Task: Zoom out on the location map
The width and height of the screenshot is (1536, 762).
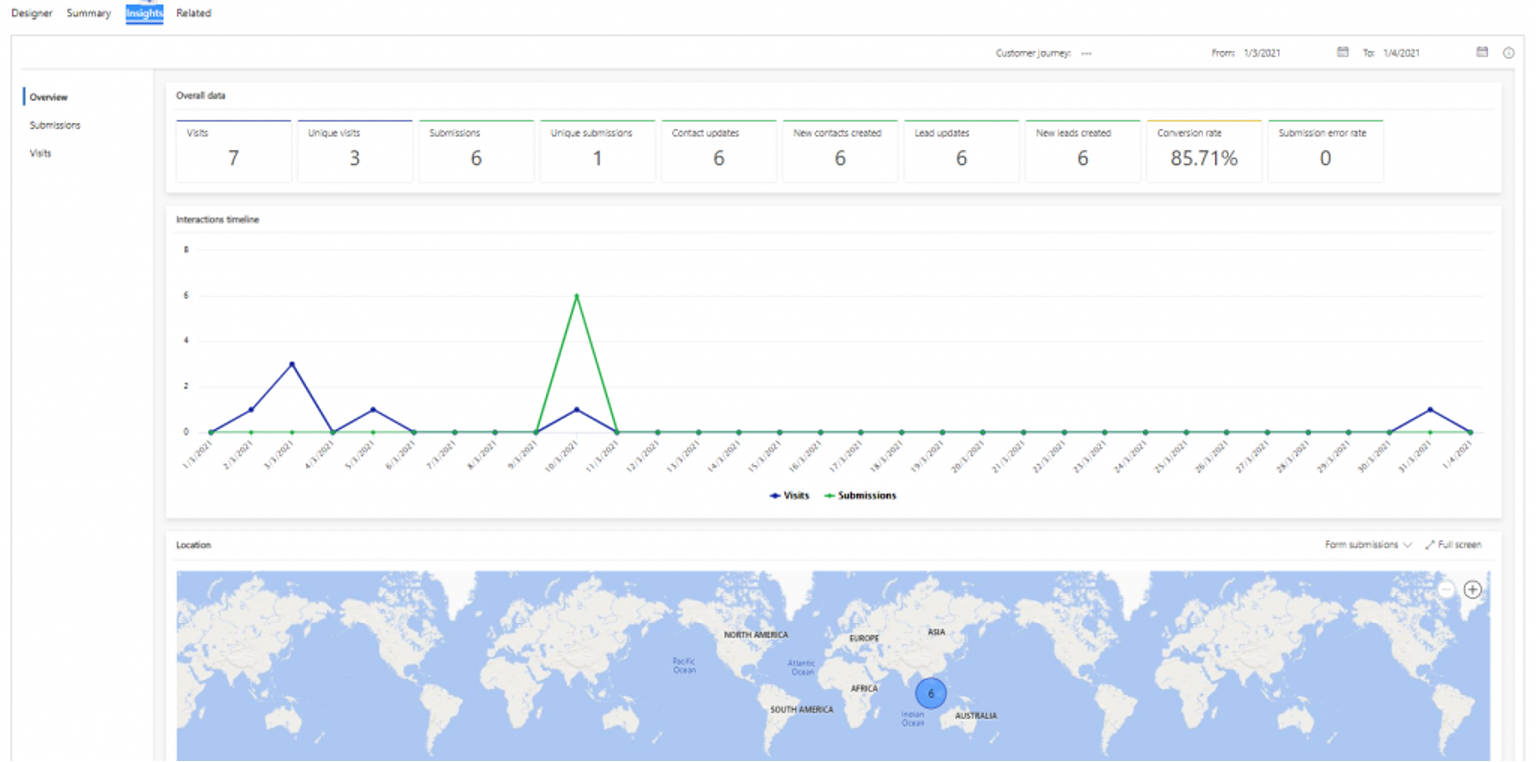Action: 1446,590
